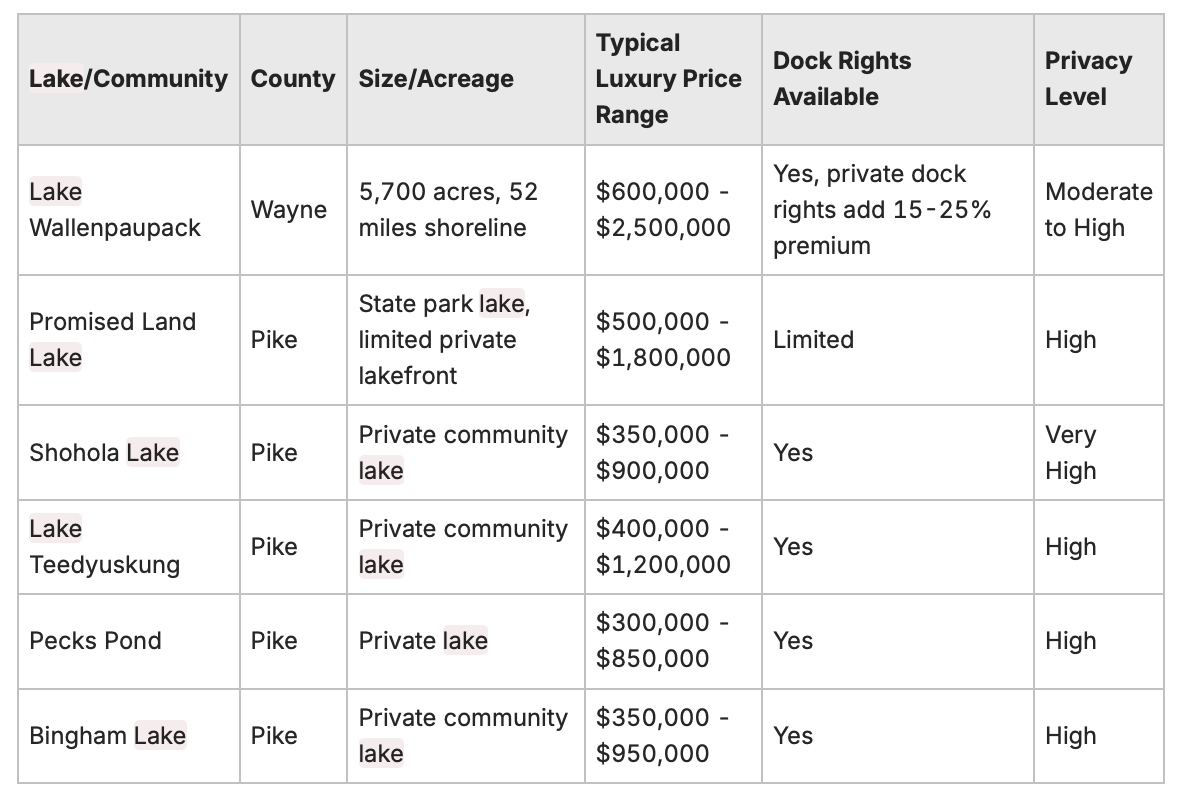Click the Moderate to High privacy cell
The image size is (1182, 798).
pos(1098,210)
